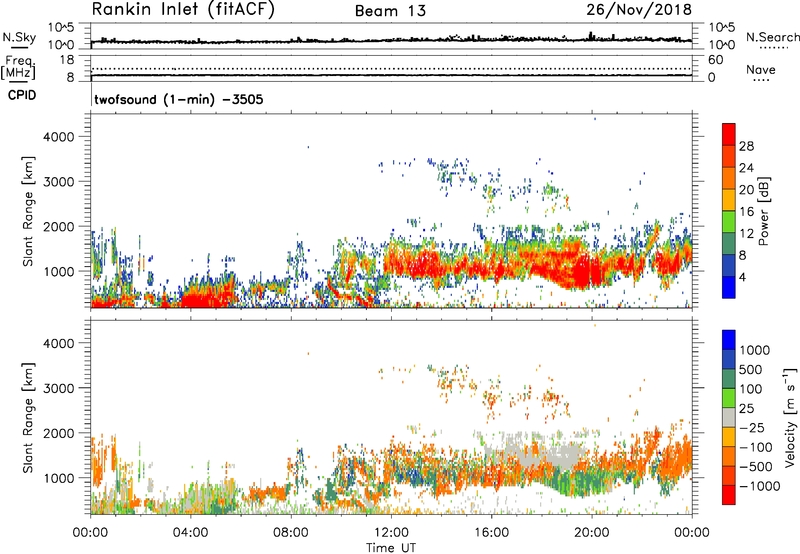Image resolution: width=800 pixels, height=554 pixels.
Task: Click 'Slant Range [km]' label of velocity panel
Action: pyautogui.click(x=28, y=417)
